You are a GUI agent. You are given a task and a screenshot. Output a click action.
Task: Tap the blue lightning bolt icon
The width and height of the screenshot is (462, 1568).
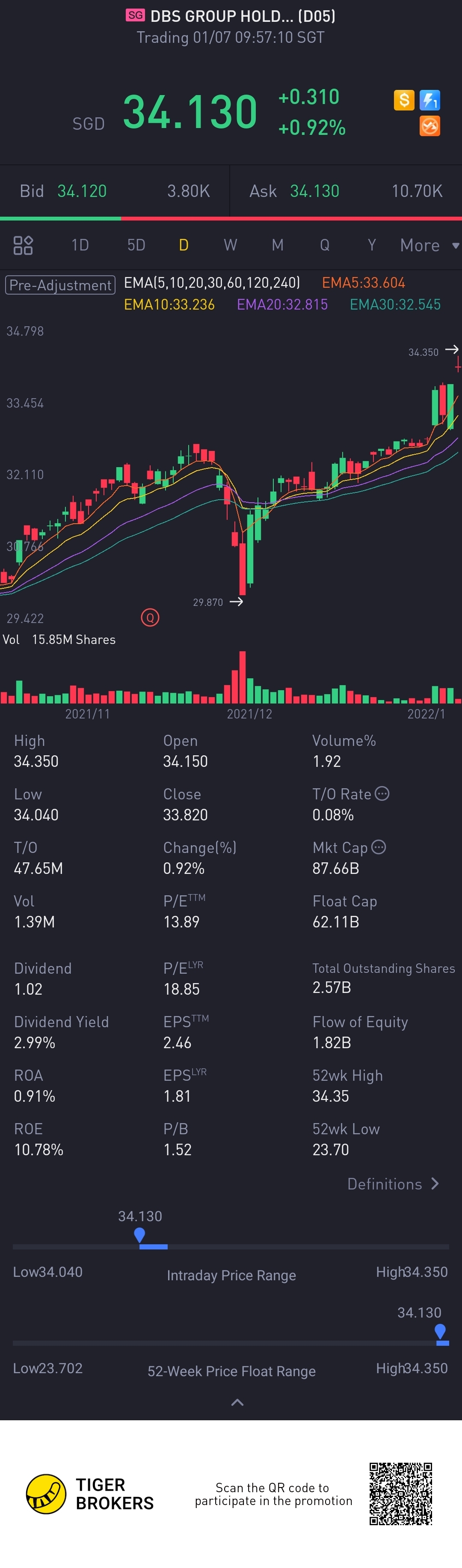430,100
